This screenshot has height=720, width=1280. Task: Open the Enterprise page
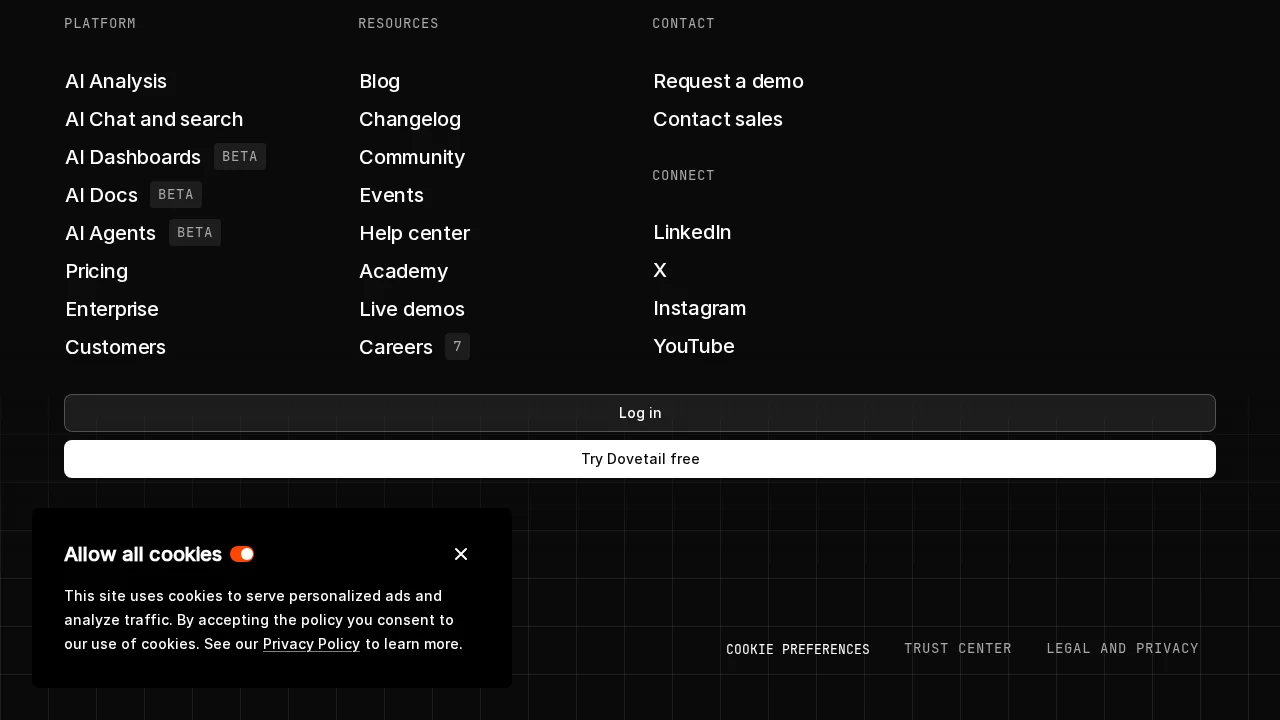pos(112,309)
